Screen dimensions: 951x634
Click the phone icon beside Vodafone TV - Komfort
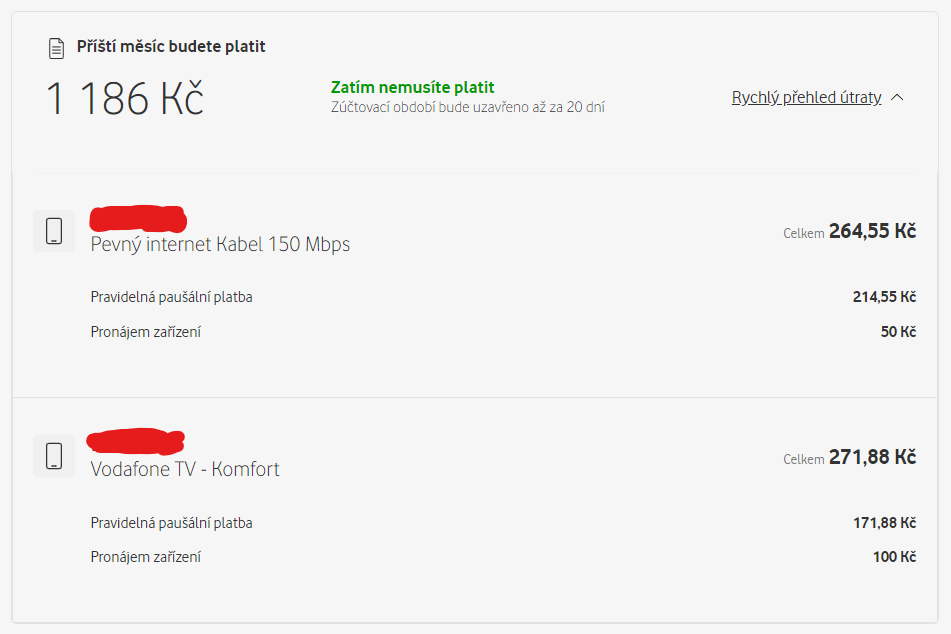point(54,456)
